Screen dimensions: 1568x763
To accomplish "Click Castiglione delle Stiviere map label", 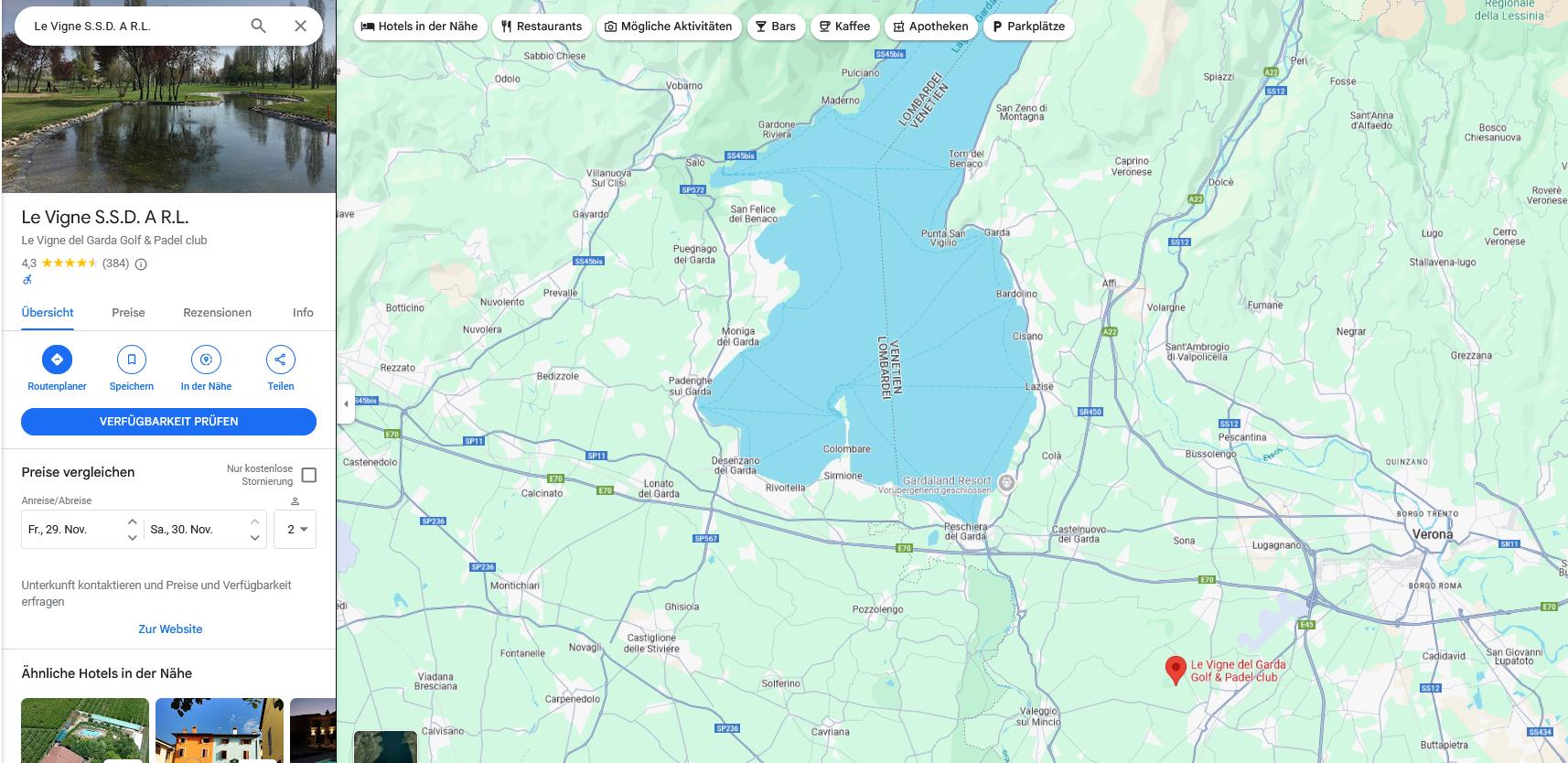I will 651,643.
